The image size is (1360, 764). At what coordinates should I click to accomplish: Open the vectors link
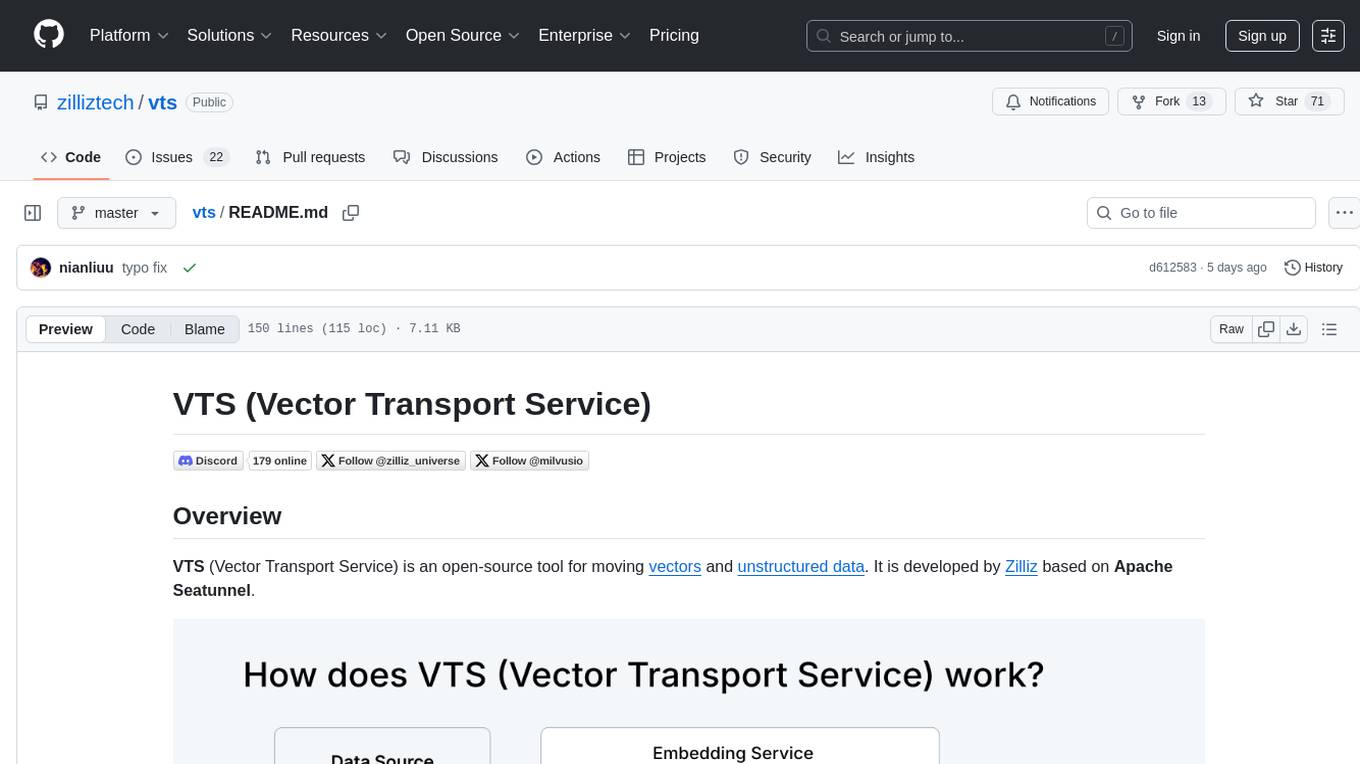(675, 566)
